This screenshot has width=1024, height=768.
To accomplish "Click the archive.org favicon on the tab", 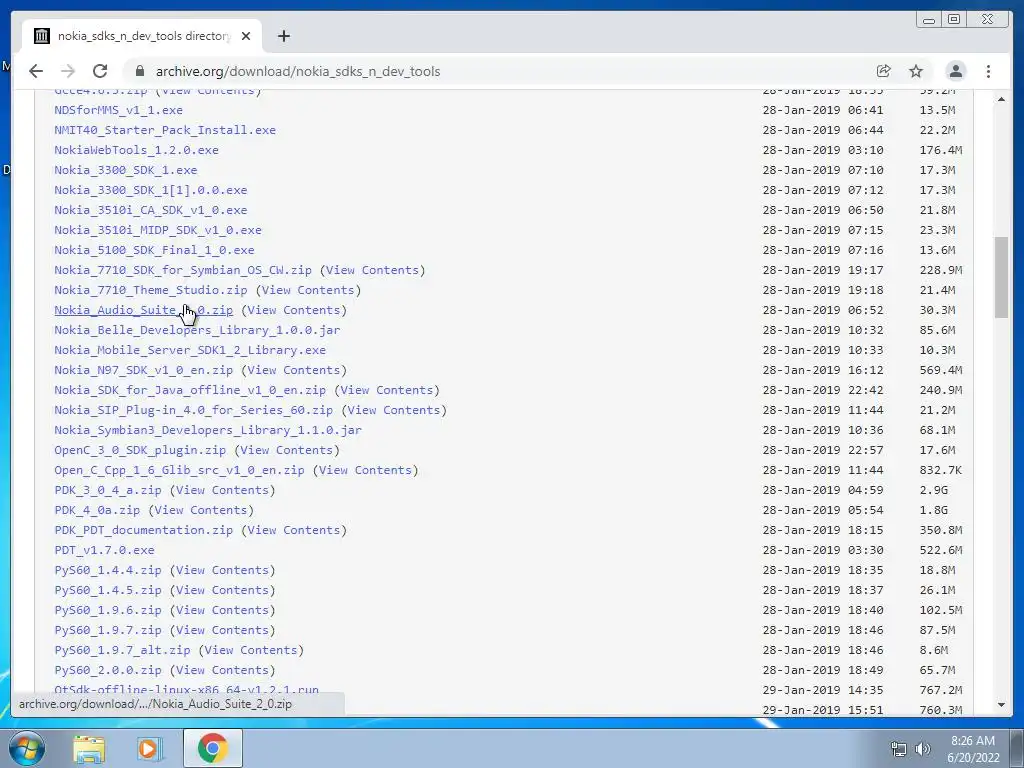I will pyautogui.click(x=42, y=36).
